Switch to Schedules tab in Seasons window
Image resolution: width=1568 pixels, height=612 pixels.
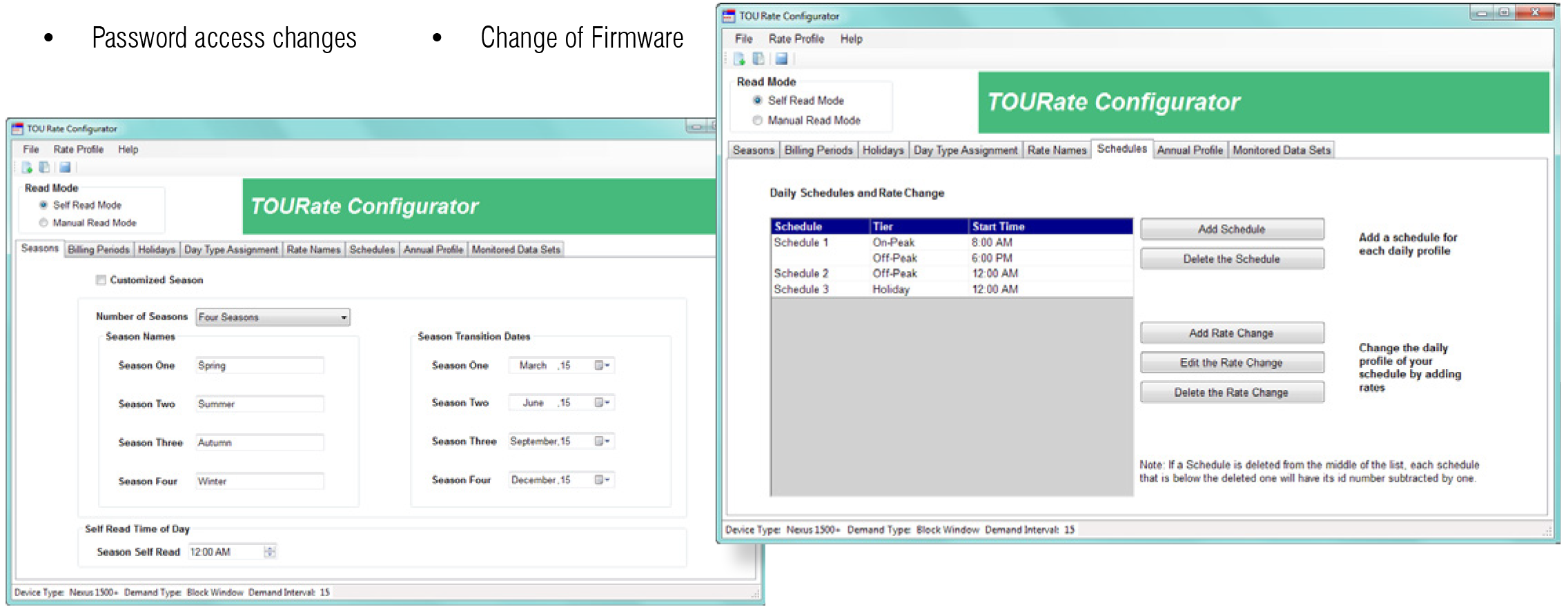click(372, 249)
